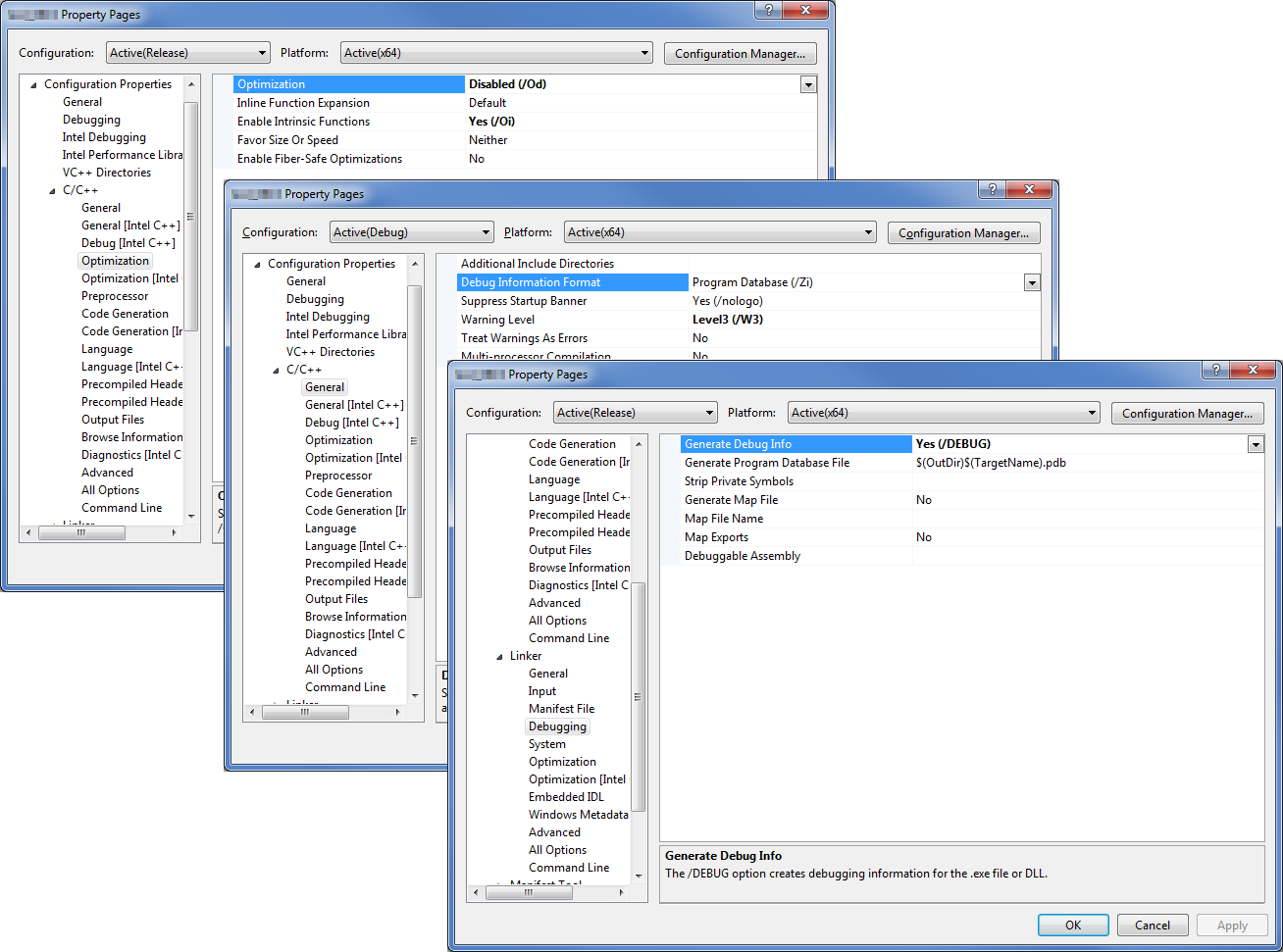Click the Strip Private Symbols row

tap(971, 481)
